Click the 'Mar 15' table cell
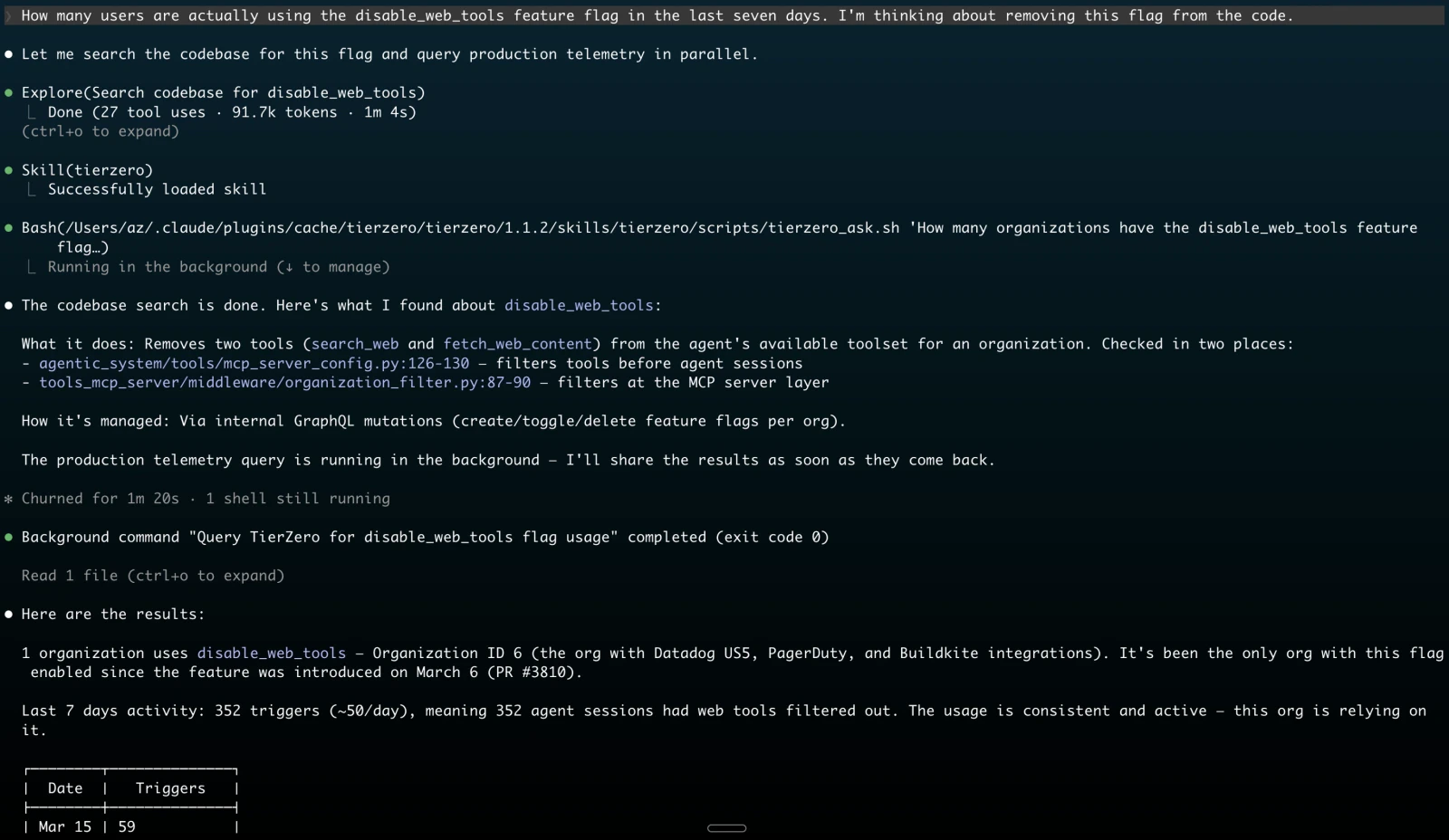This screenshot has height=840, width=1449. pos(65,826)
